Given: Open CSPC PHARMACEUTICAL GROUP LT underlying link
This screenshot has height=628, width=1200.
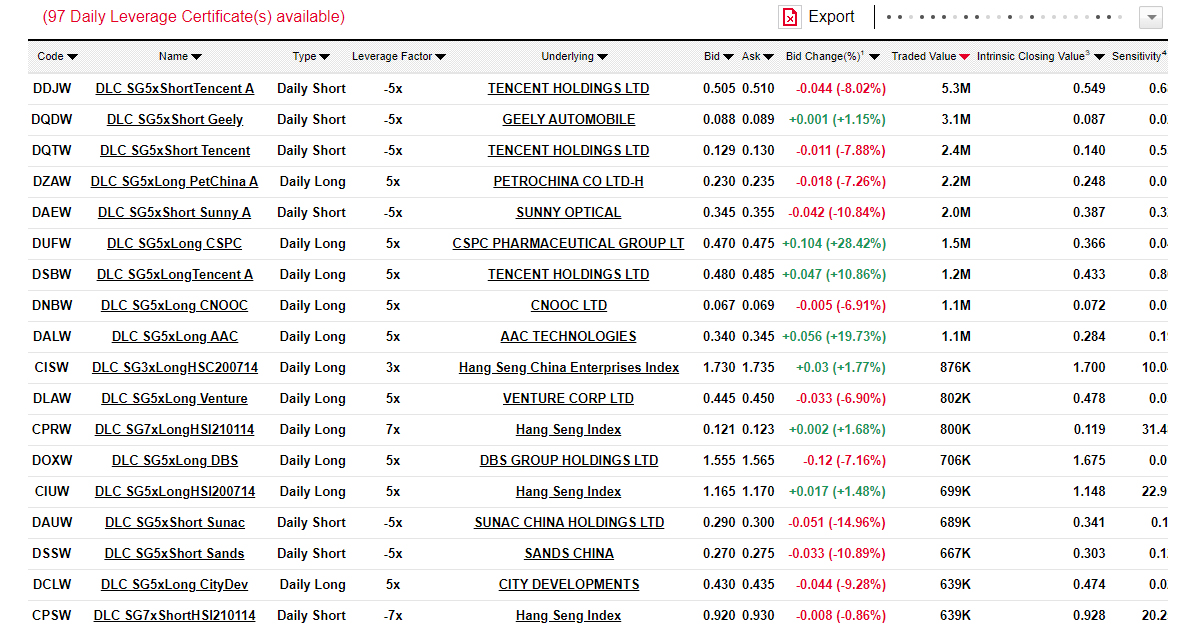Looking at the screenshot, I should [x=569, y=244].
